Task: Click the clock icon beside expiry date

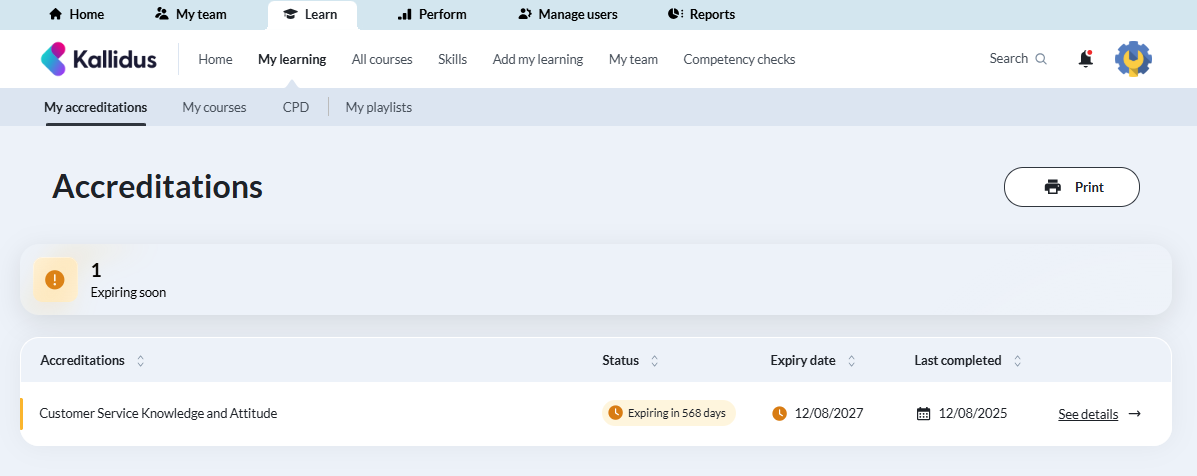Action: click(x=779, y=414)
